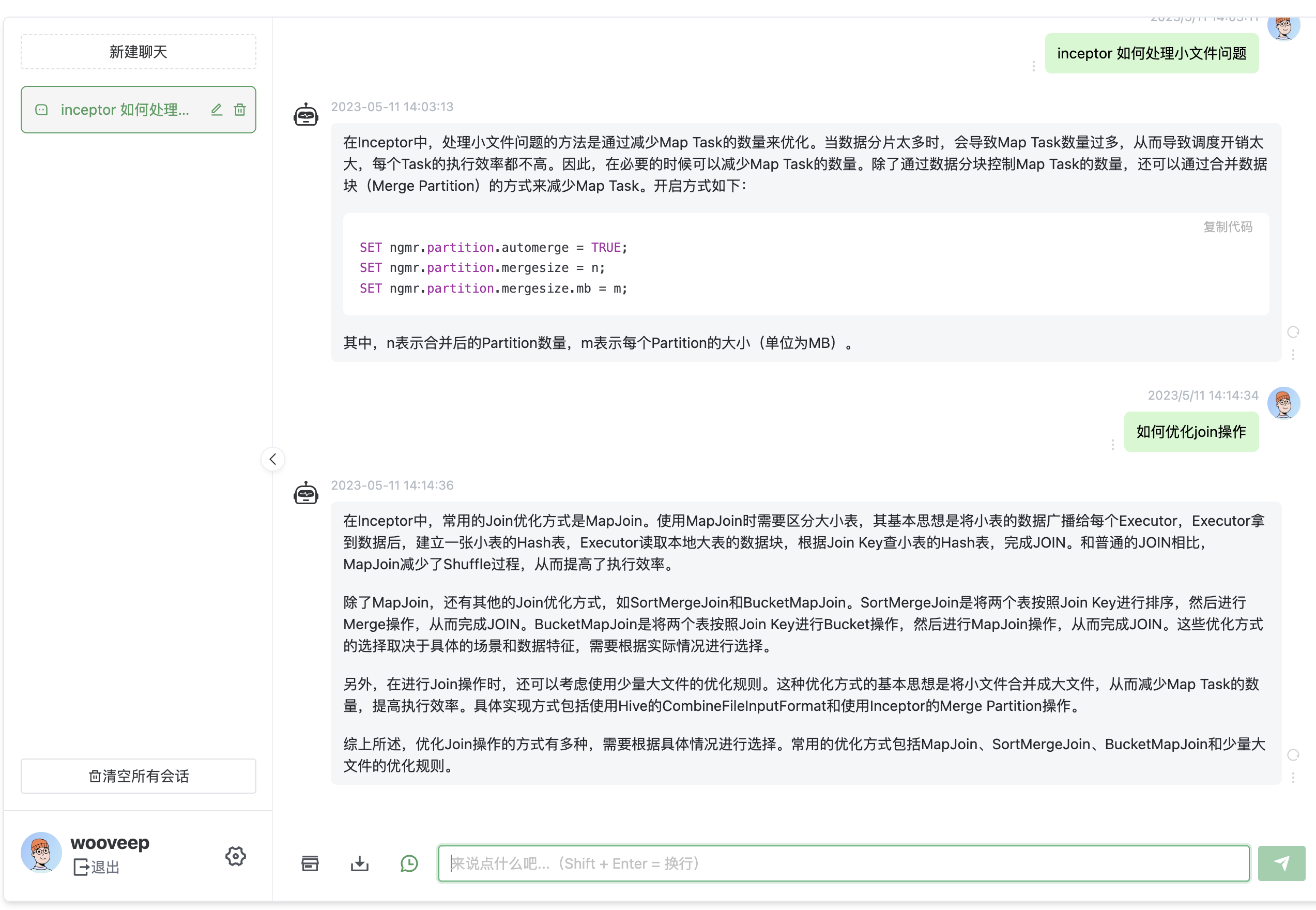The width and height of the screenshot is (1316, 910).
Task: Open settings gear next to wooveep
Action: [235, 856]
